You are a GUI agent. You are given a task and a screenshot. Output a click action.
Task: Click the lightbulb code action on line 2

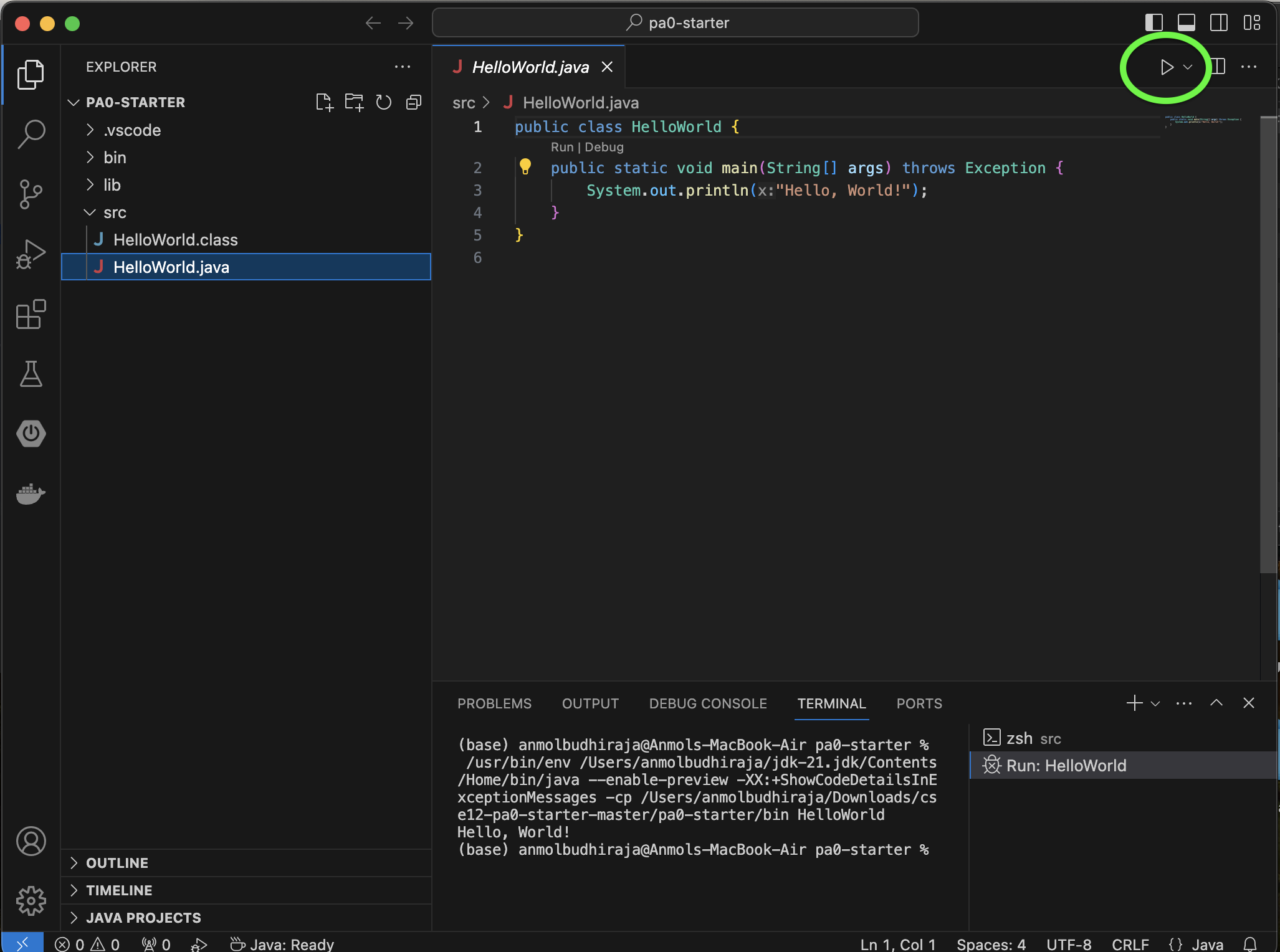point(525,166)
